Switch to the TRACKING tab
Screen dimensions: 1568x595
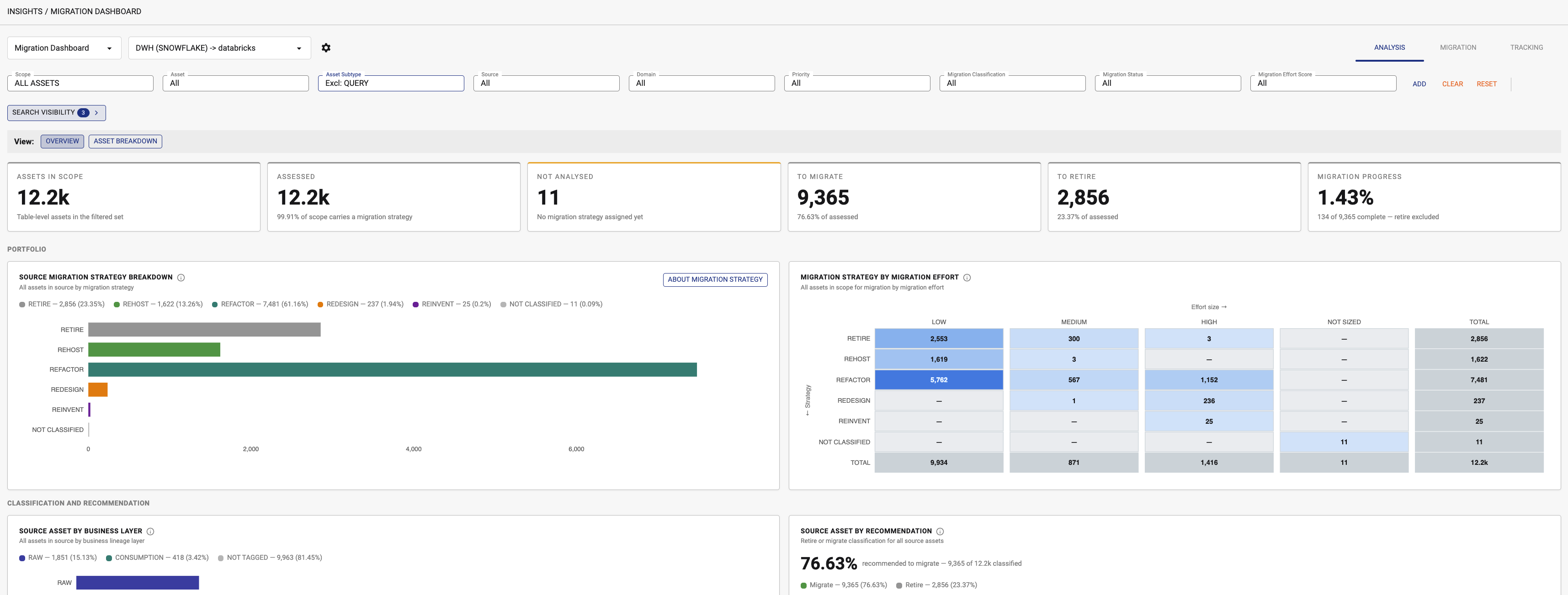[1526, 47]
